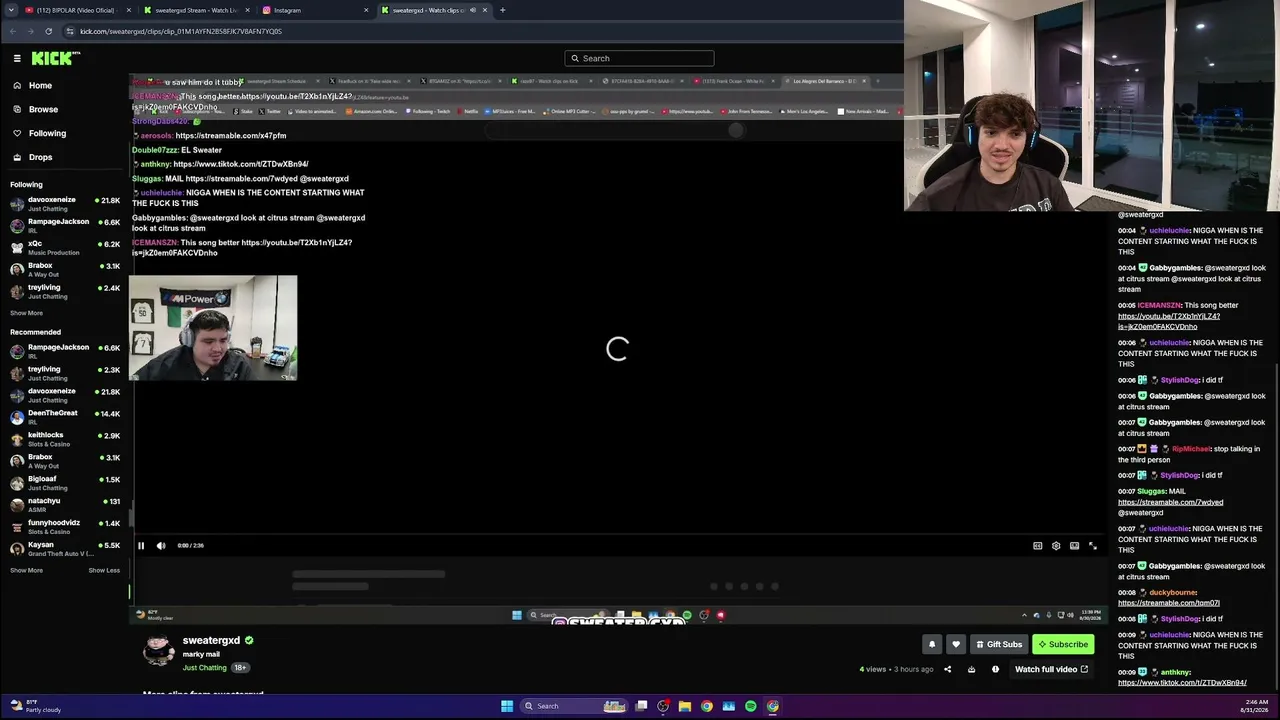Open Watch full video link

coord(1051,669)
